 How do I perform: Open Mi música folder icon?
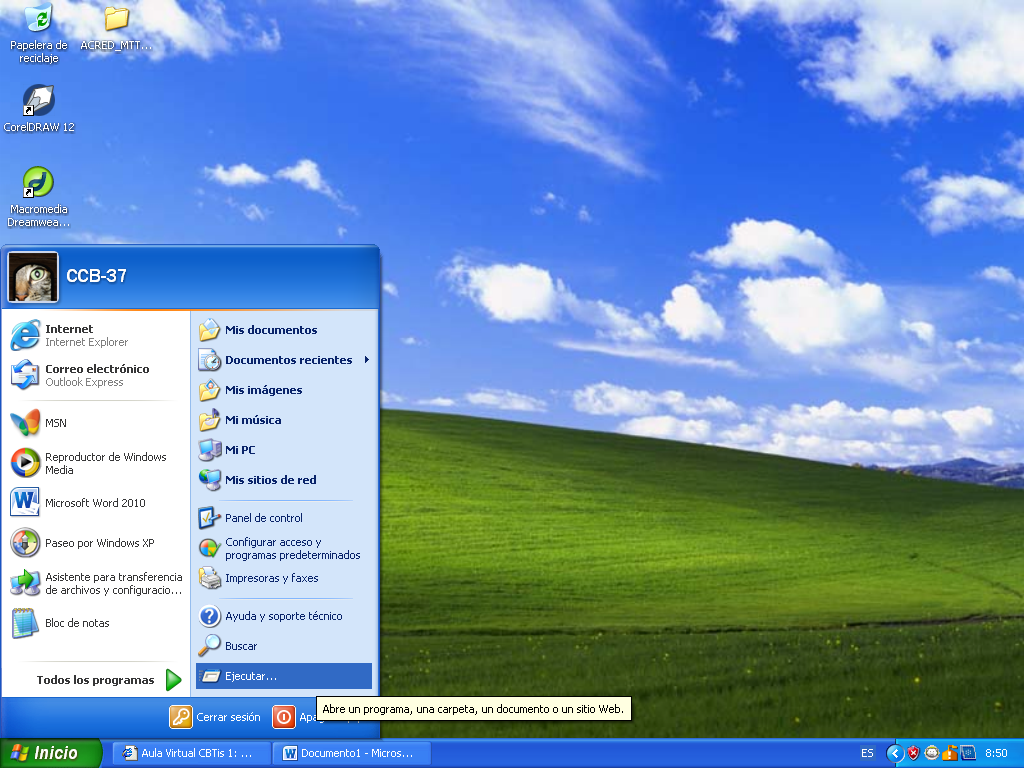[210, 420]
